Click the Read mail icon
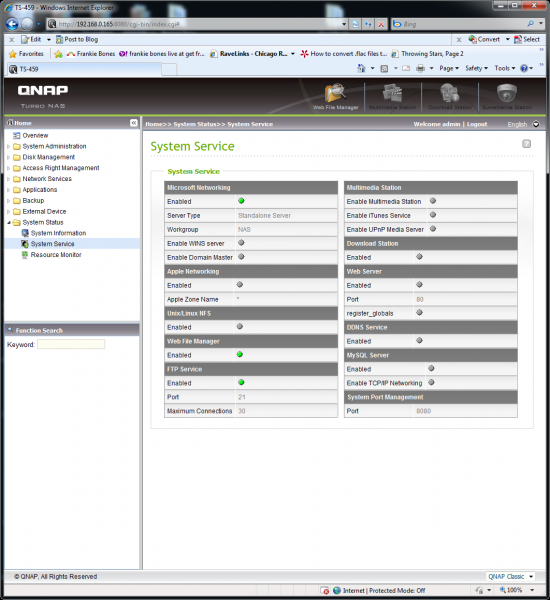 406,68
